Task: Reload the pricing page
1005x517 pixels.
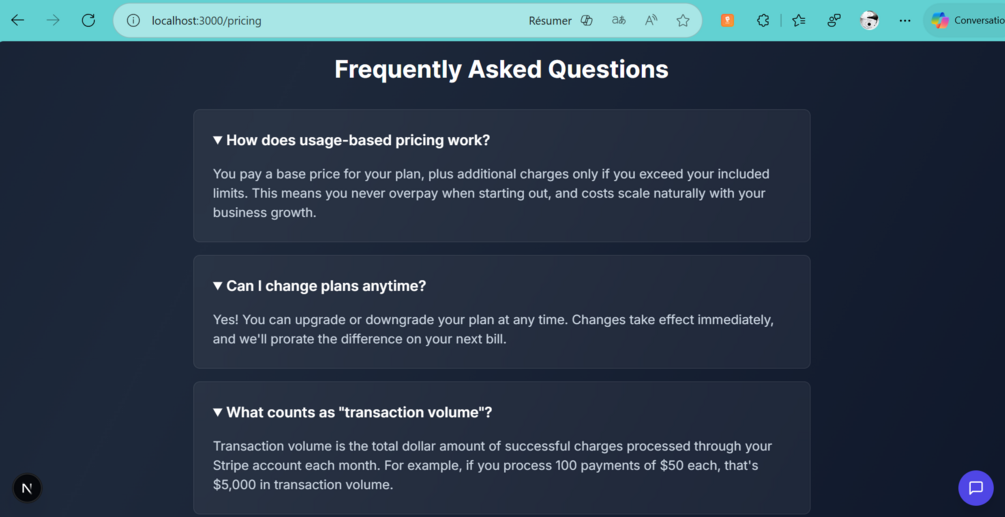Action: click(x=88, y=20)
